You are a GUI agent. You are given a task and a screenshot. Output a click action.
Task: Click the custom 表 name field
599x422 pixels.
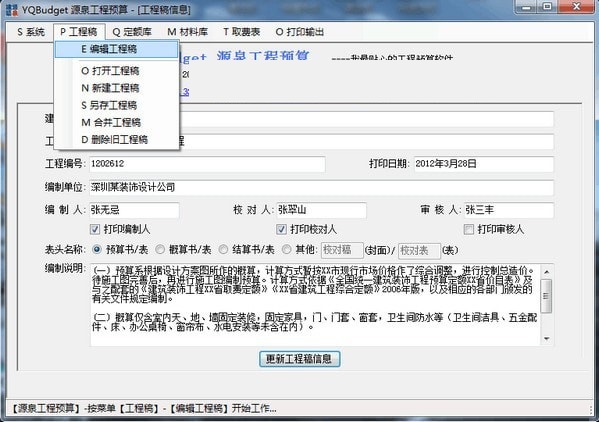(x=419, y=251)
